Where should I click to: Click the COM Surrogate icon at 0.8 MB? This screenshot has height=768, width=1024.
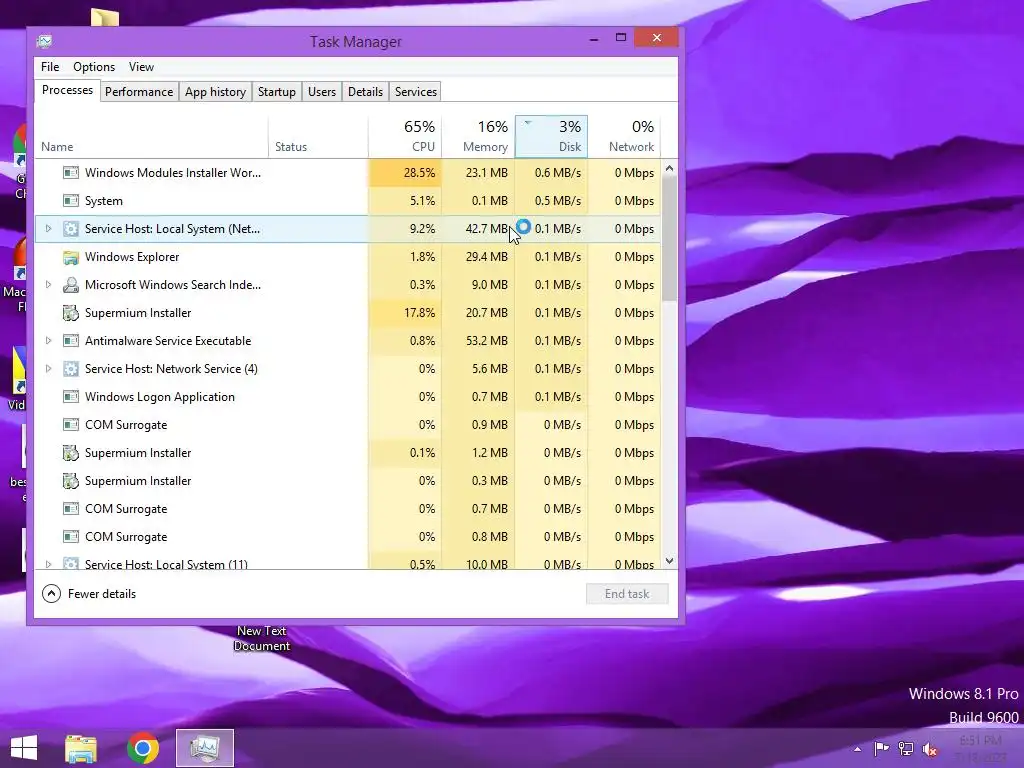pyautogui.click(x=71, y=537)
